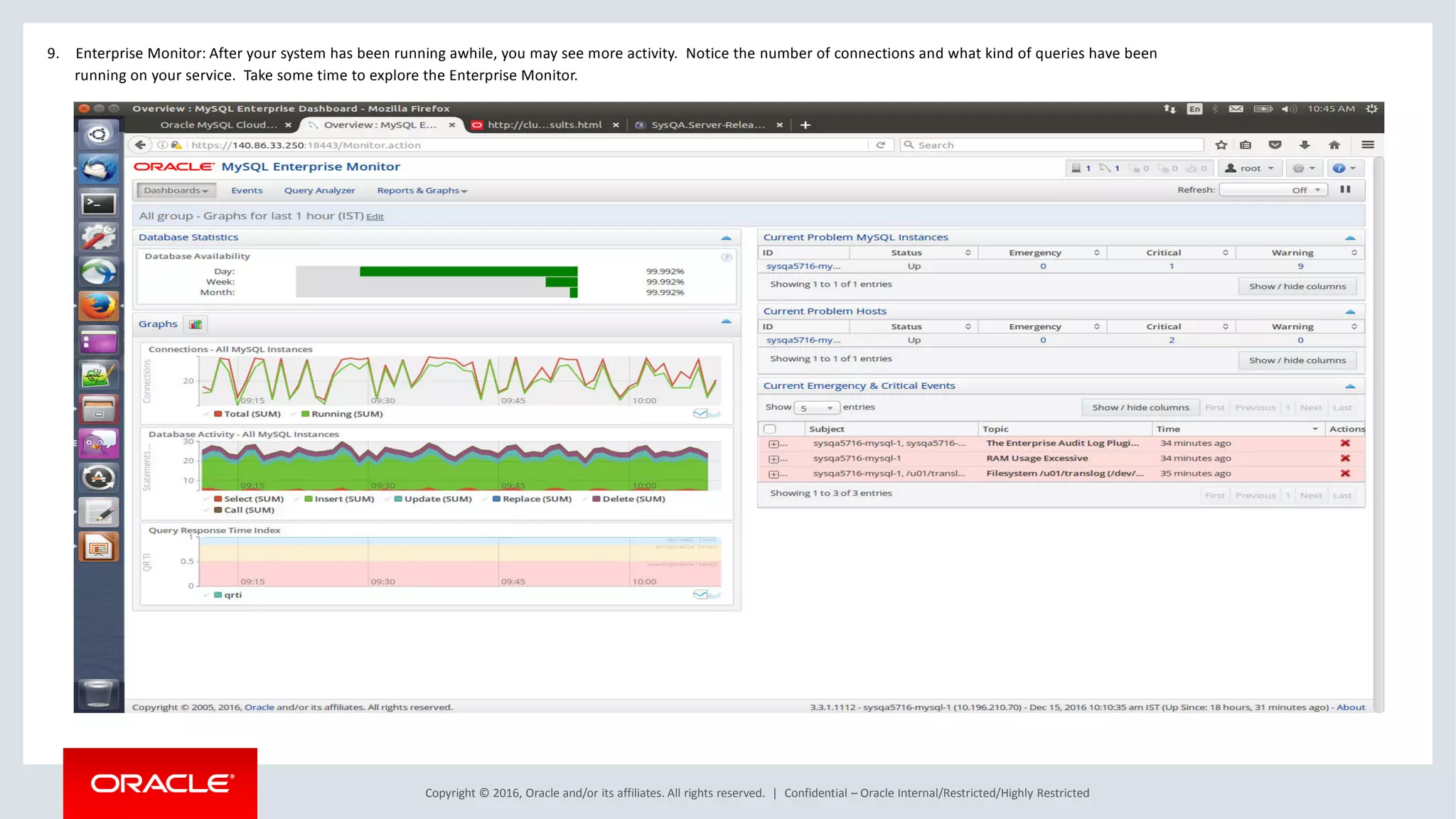Open the blue help question mark menu
The width and height of the screenshot is (1456, 819).
coord(1344,168)
